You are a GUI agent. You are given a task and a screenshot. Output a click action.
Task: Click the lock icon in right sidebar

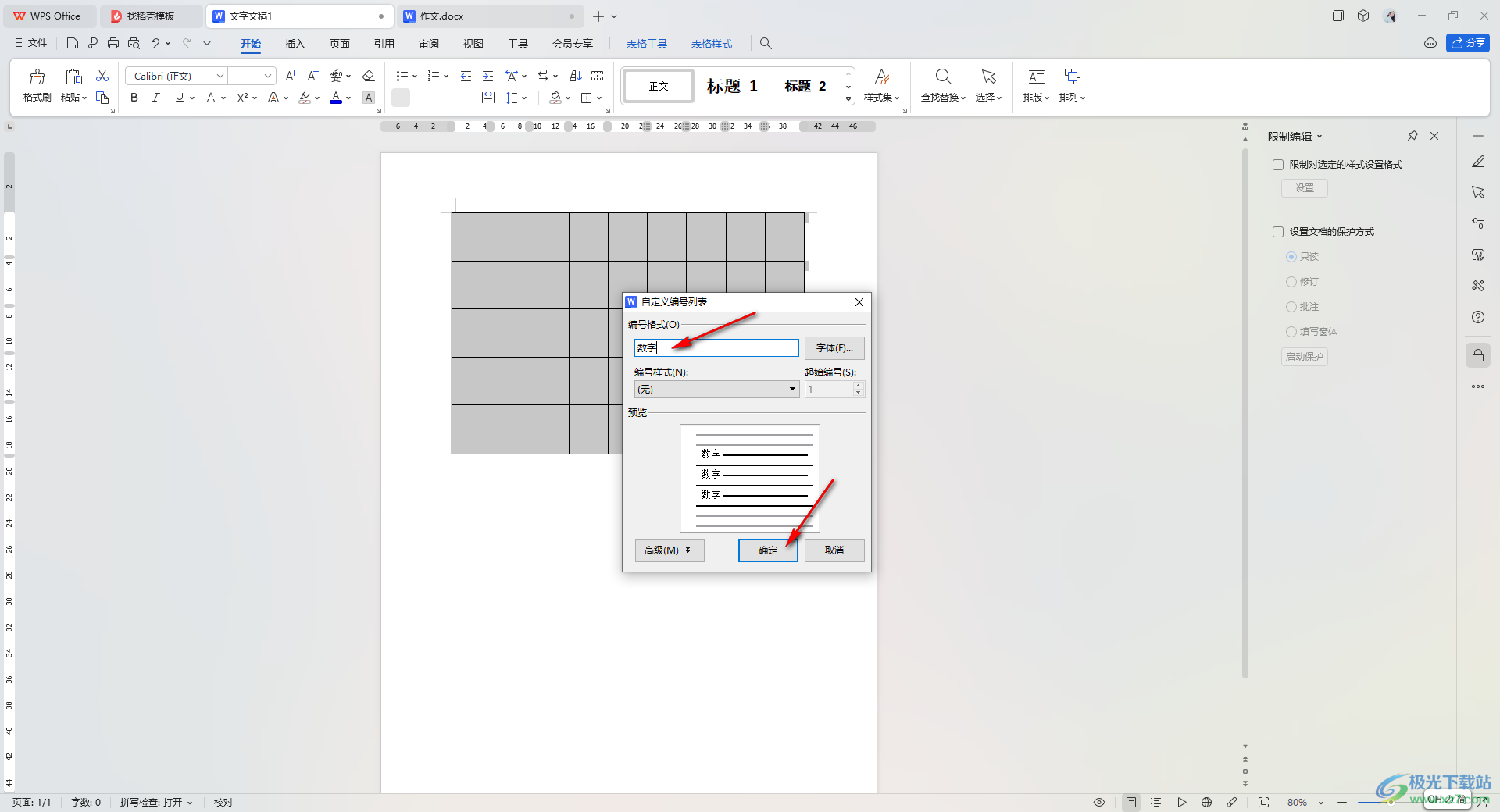(1478, 356)
